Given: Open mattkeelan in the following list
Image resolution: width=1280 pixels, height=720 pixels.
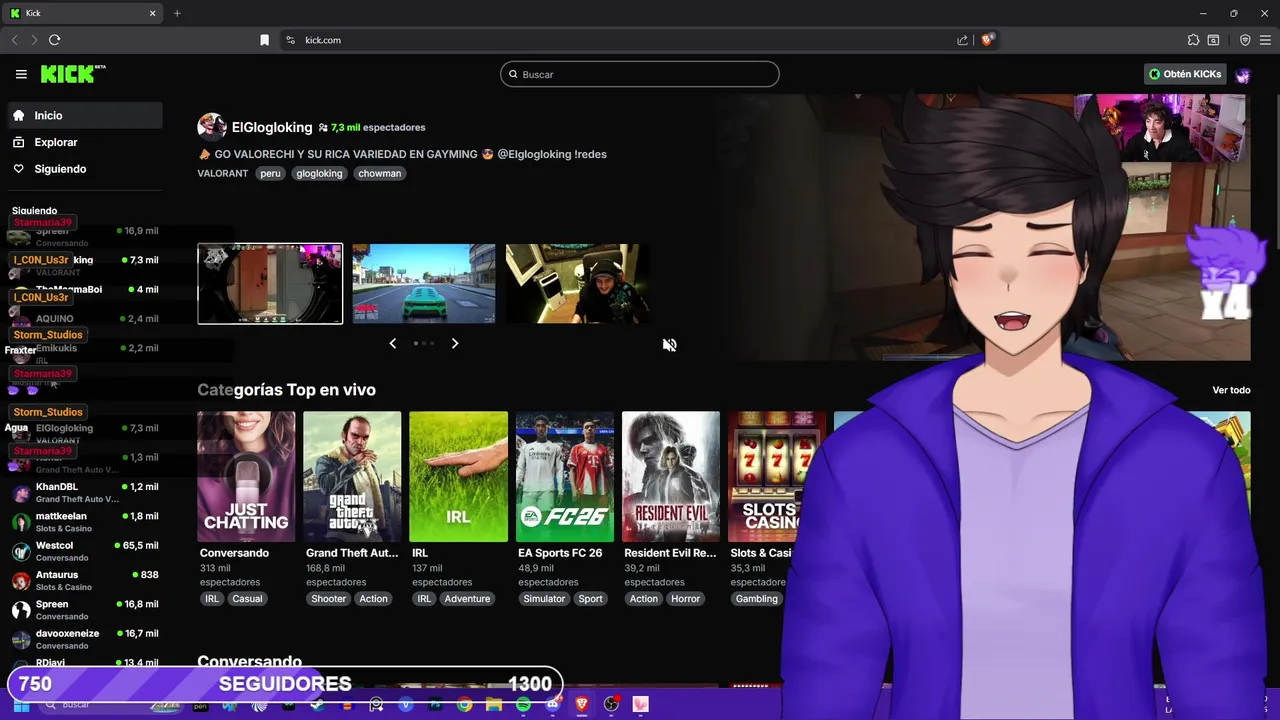Looking at the screenshot, I should point(85,522).
